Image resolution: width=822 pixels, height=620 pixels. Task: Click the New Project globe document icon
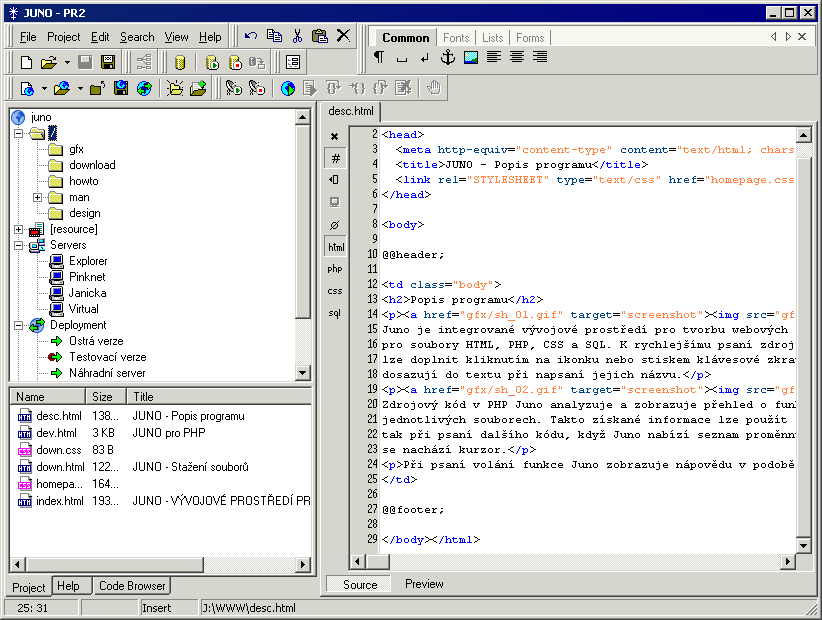pos(27,89)
